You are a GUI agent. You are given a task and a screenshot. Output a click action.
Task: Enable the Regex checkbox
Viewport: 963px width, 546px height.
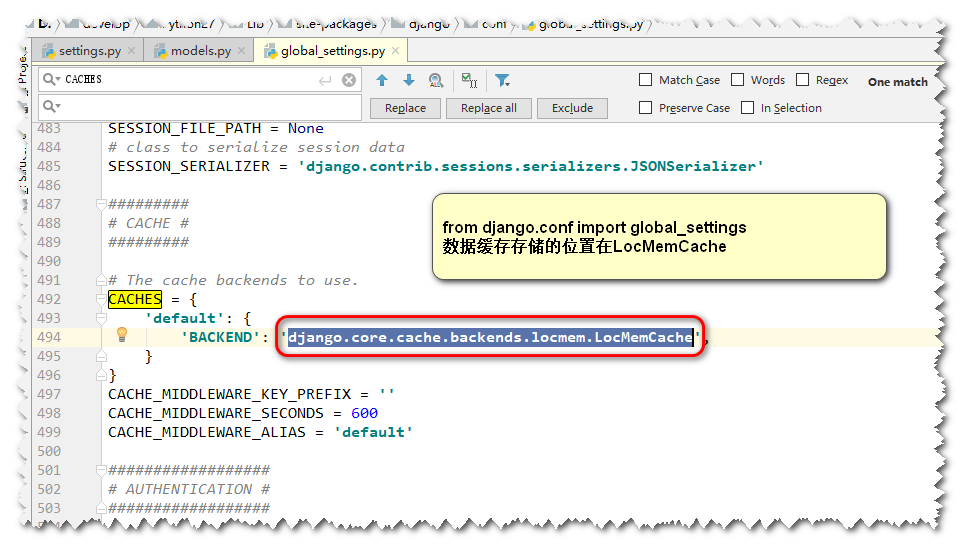803,80
